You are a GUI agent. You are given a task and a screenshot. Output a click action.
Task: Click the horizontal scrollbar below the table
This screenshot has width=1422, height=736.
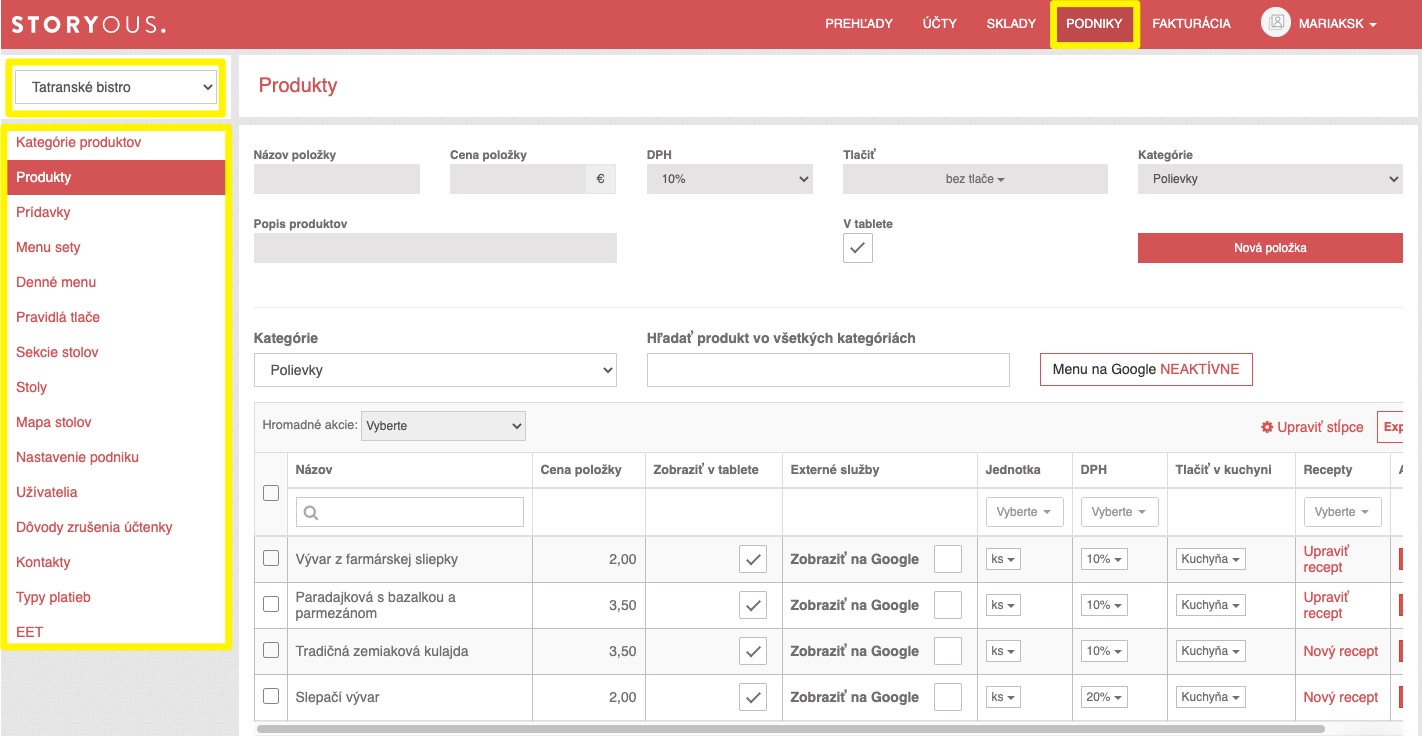790,729
